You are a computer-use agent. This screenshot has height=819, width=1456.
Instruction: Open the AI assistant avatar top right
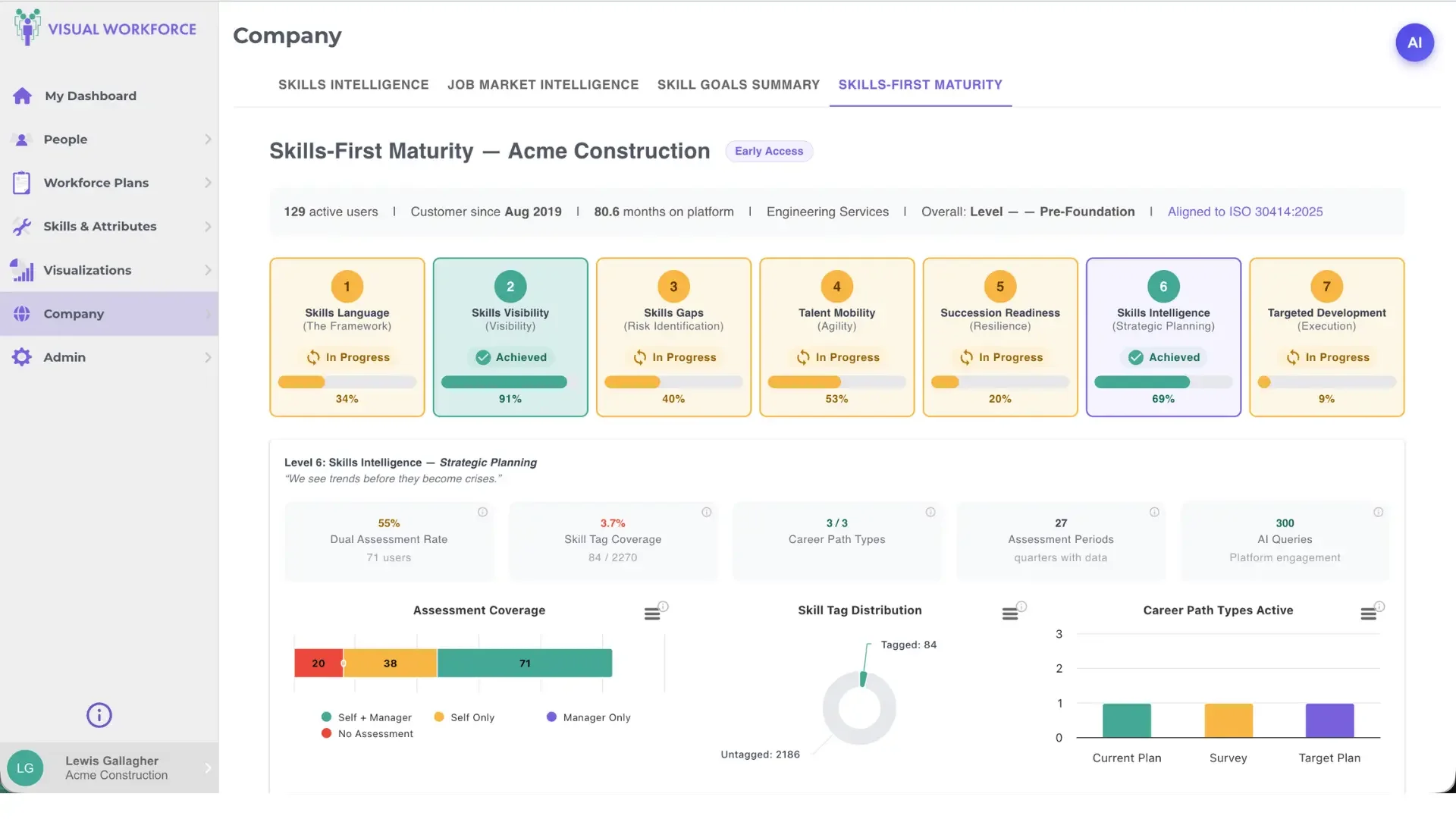pos(1414,42)
